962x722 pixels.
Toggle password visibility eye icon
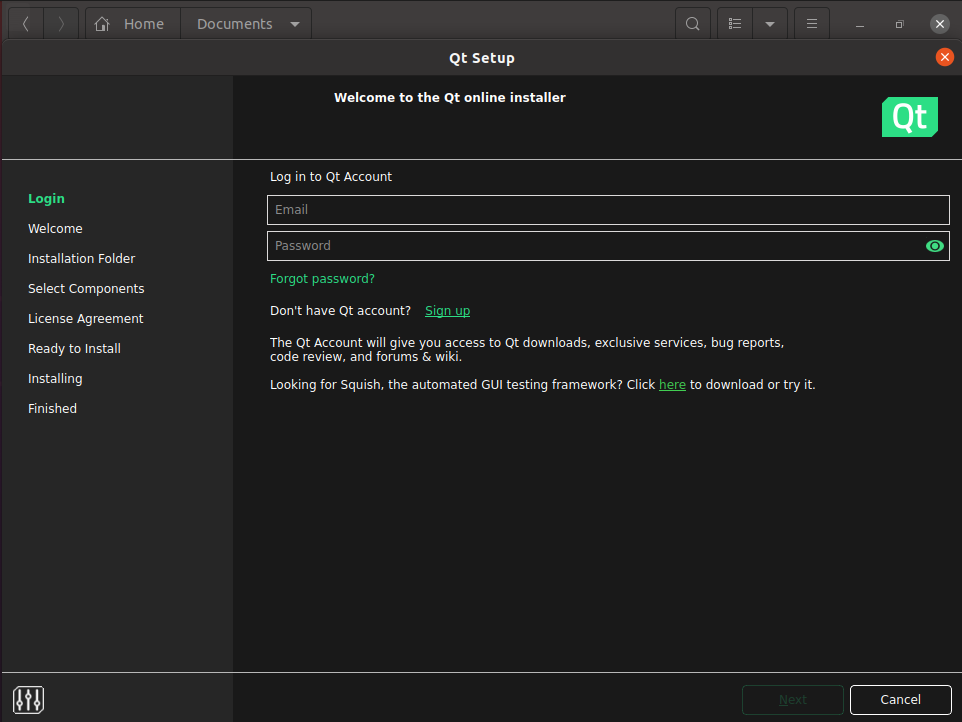(x=935, y=246)
